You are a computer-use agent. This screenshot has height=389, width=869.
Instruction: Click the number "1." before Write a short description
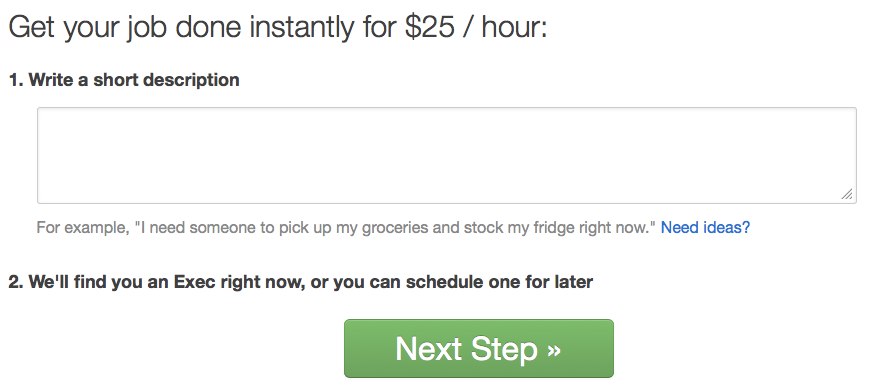coord(16,80)
